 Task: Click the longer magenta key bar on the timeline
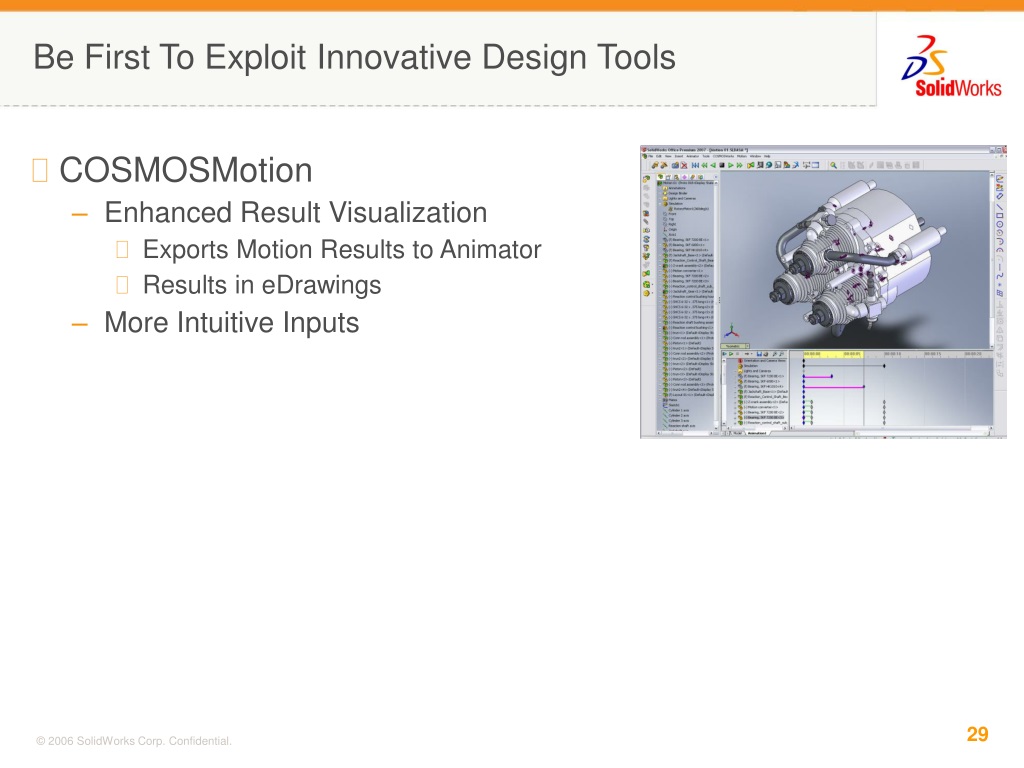(x=834, y=387)
